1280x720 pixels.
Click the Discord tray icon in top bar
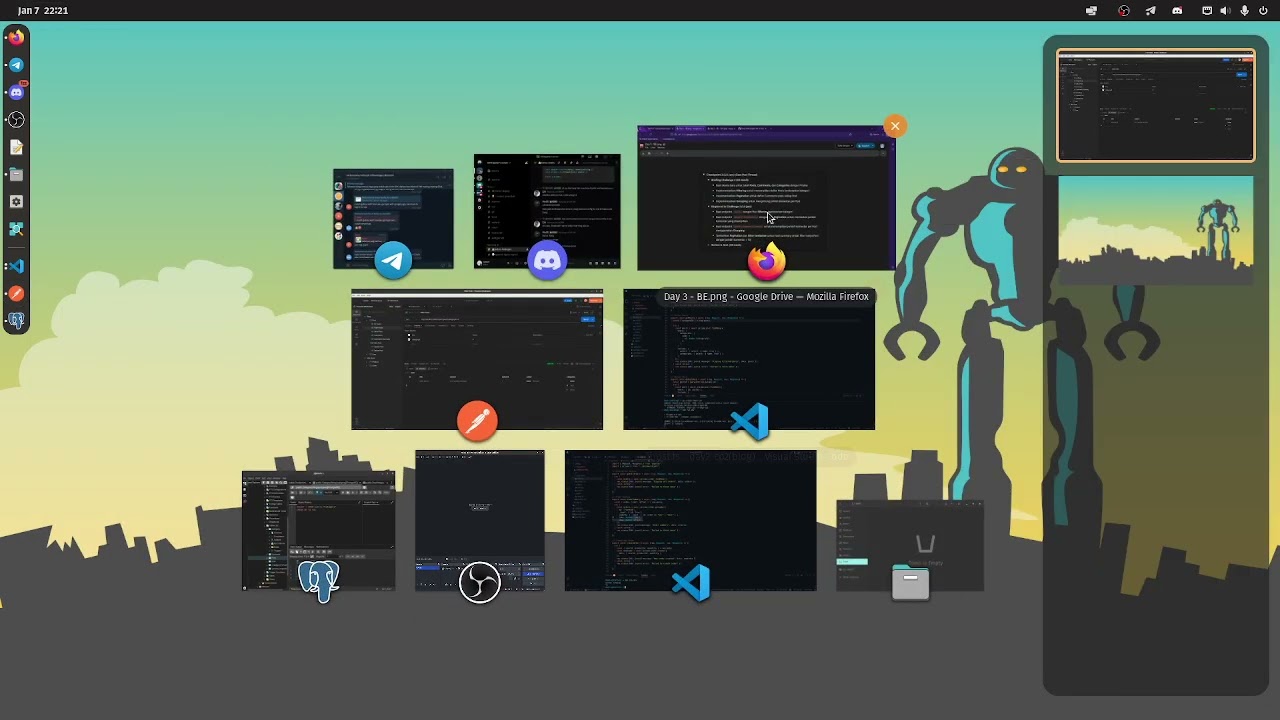[x=1177, y=10]
